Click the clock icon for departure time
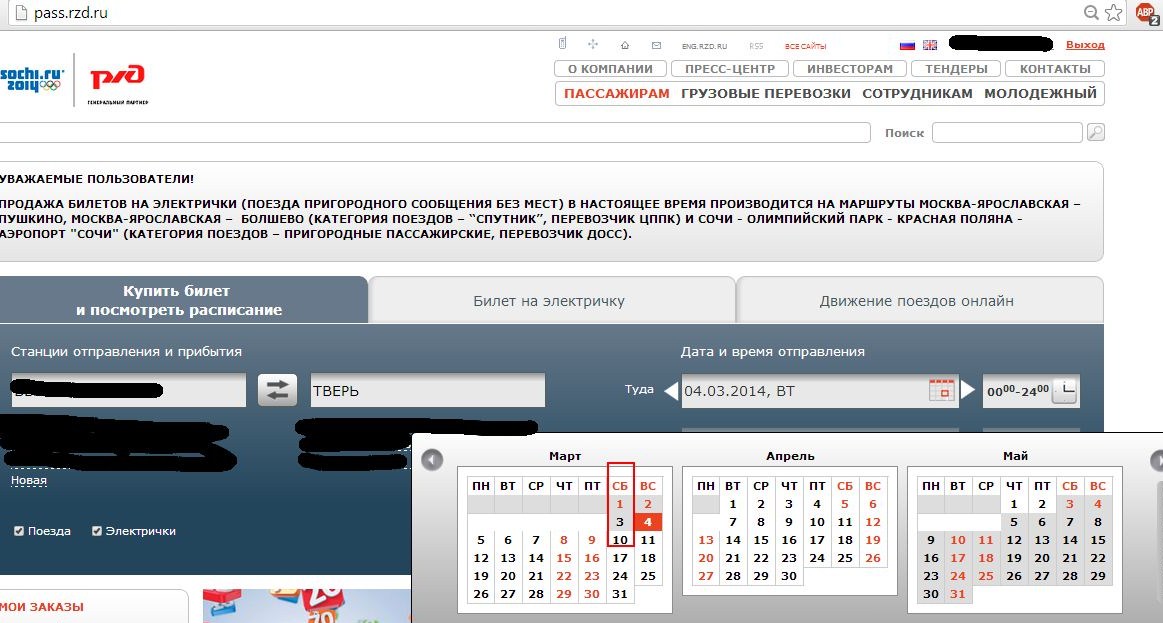The image size is (1163, 623). pyautogui.click(x=1064, y=391)
